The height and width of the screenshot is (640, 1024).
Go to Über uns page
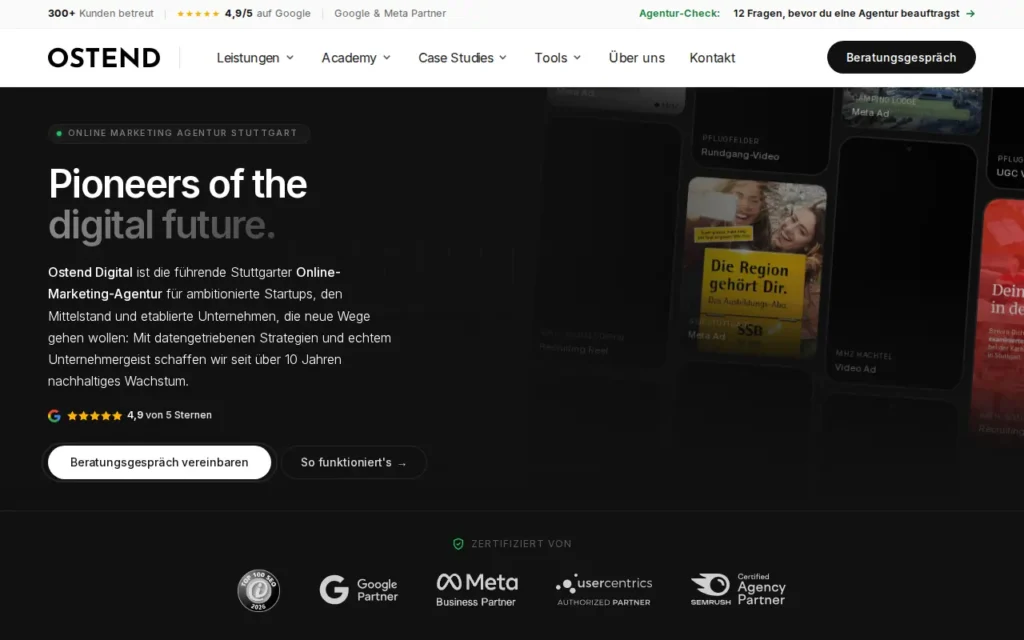click(x=636, y=57)
